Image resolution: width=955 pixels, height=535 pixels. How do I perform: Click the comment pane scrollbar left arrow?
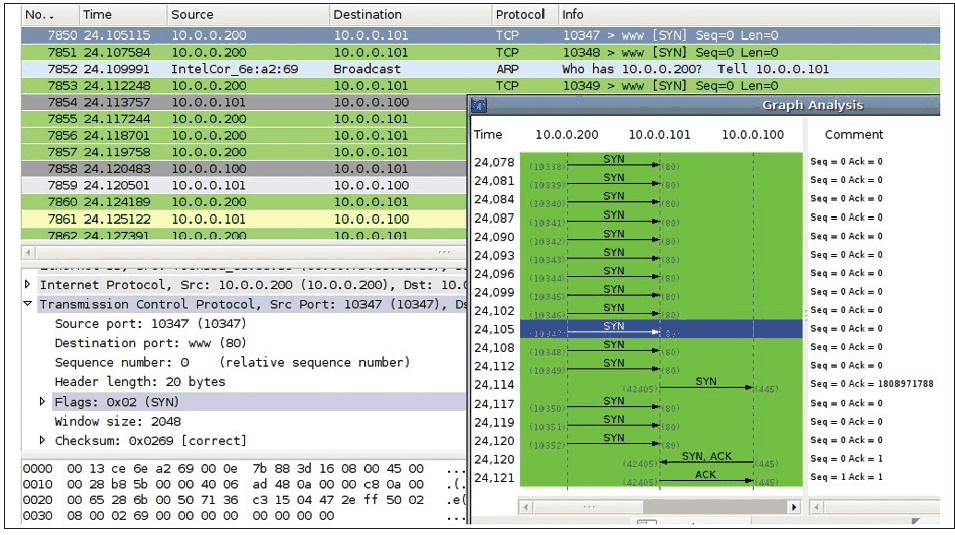[816, 507]
